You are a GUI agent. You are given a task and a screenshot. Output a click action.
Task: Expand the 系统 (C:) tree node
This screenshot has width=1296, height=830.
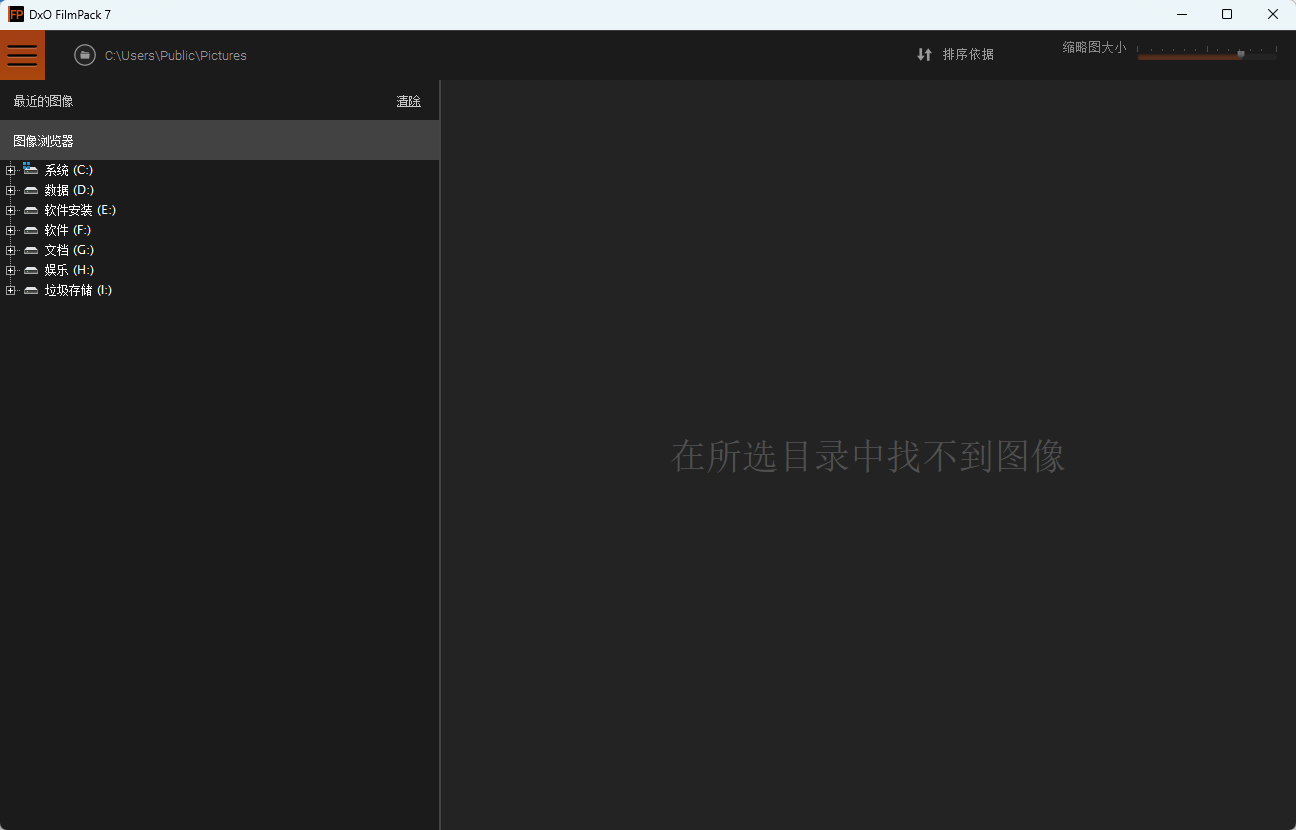10,170
